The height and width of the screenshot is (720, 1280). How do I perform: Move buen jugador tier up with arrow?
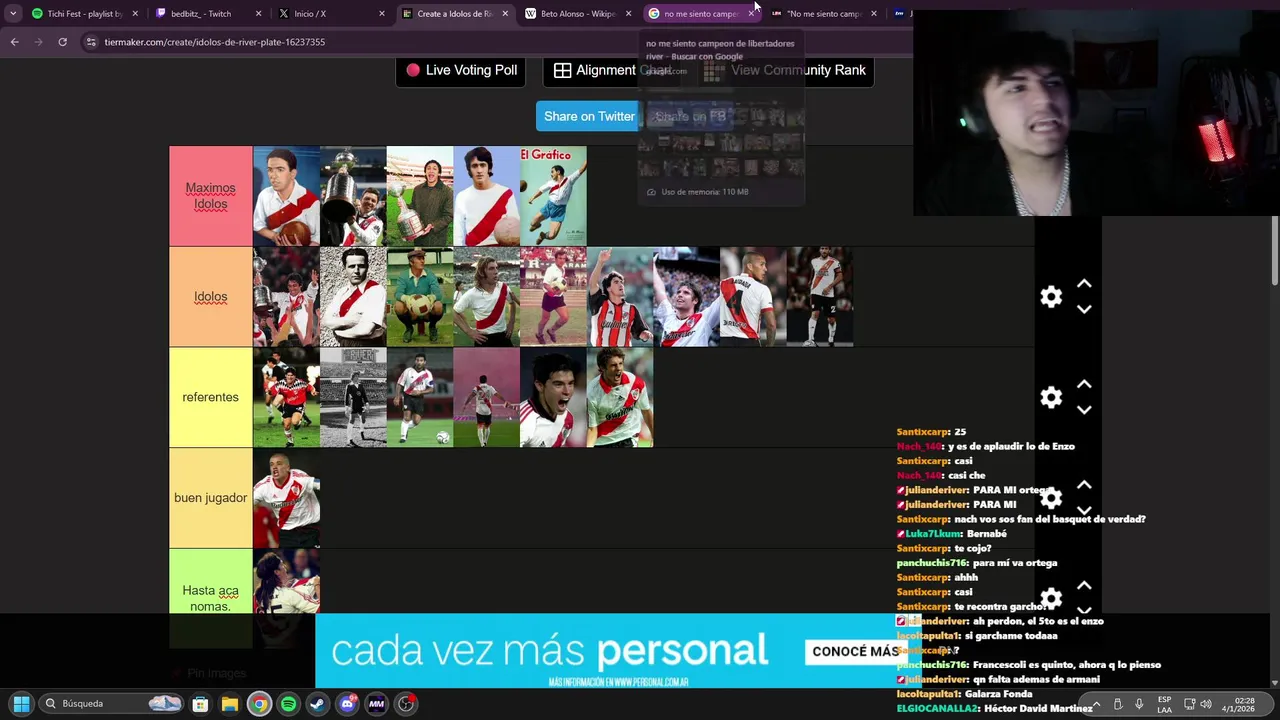[1084, 485]
